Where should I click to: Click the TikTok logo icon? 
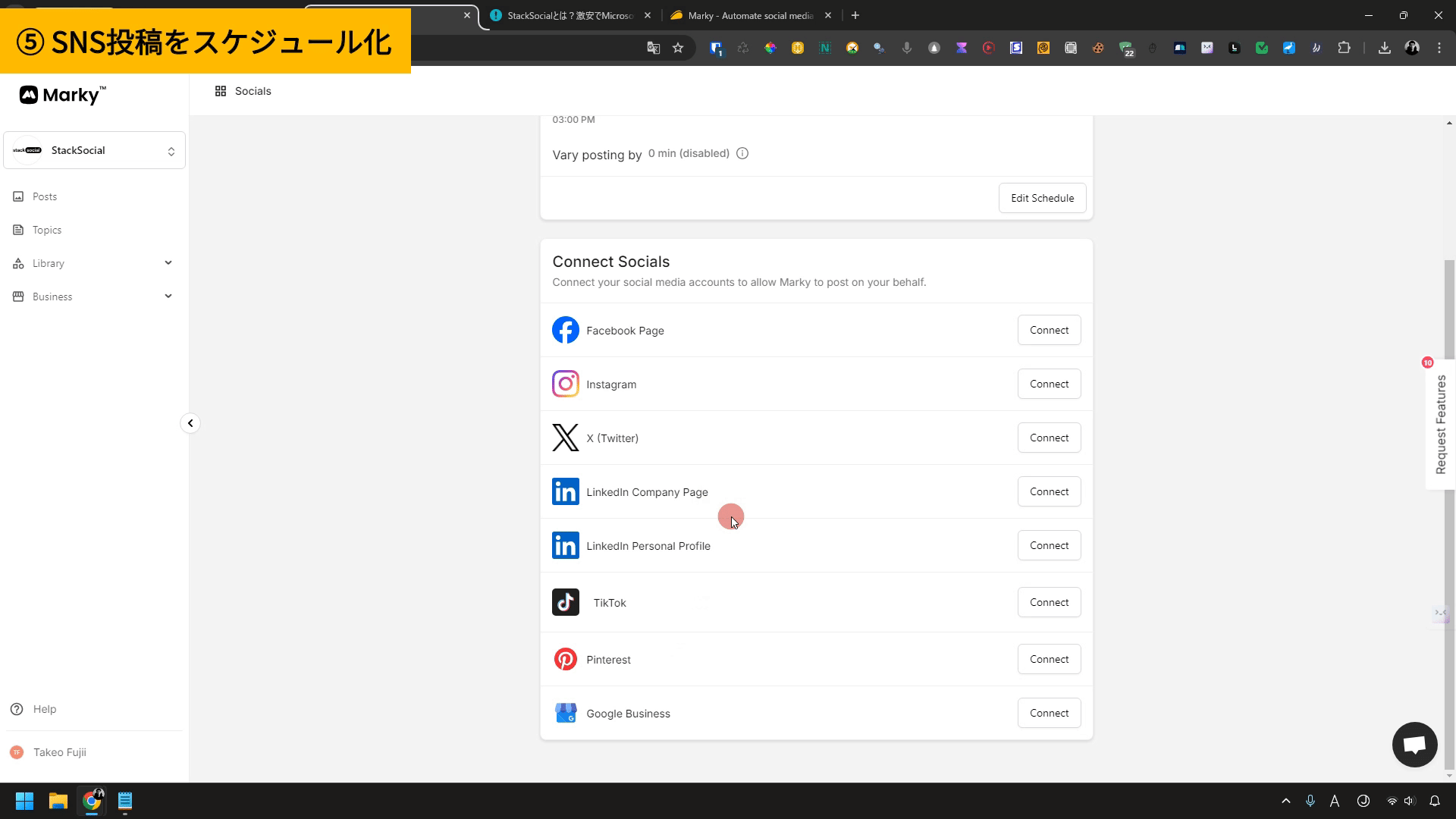pyautogui.click(x=565, y=602)
